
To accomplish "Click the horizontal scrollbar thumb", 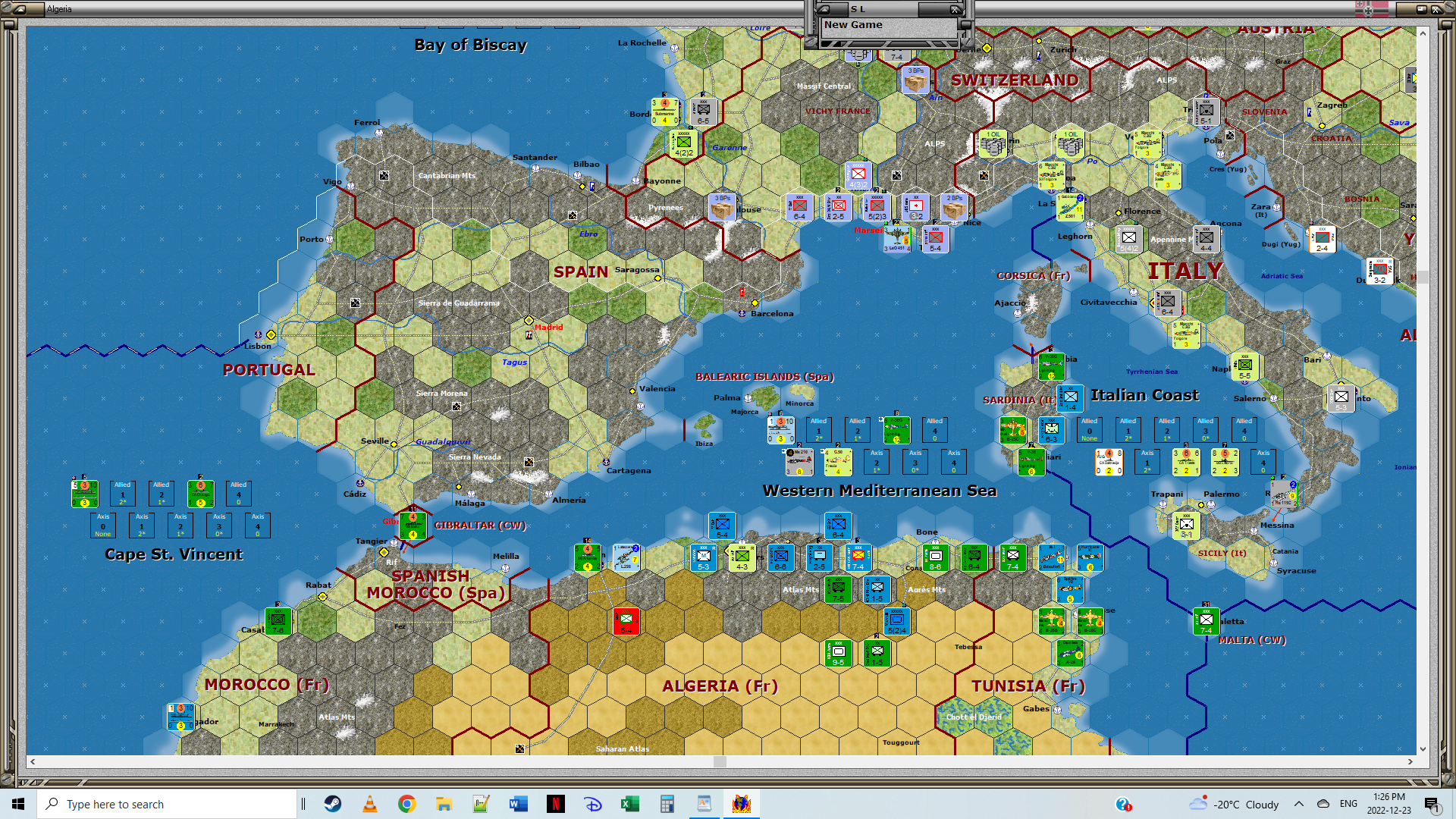I will click(720, 761).
